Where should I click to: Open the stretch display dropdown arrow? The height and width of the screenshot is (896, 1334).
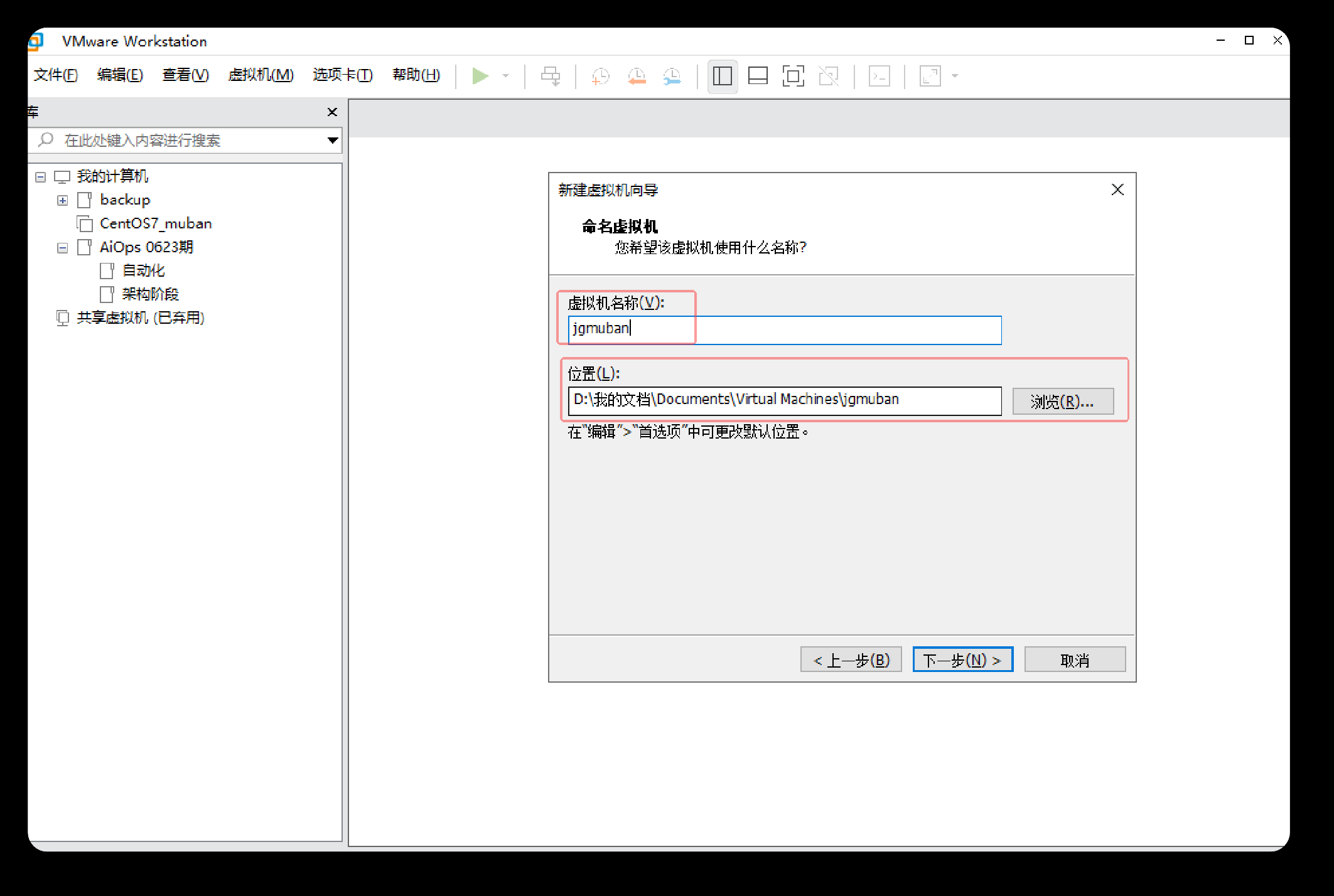(955, 76)
